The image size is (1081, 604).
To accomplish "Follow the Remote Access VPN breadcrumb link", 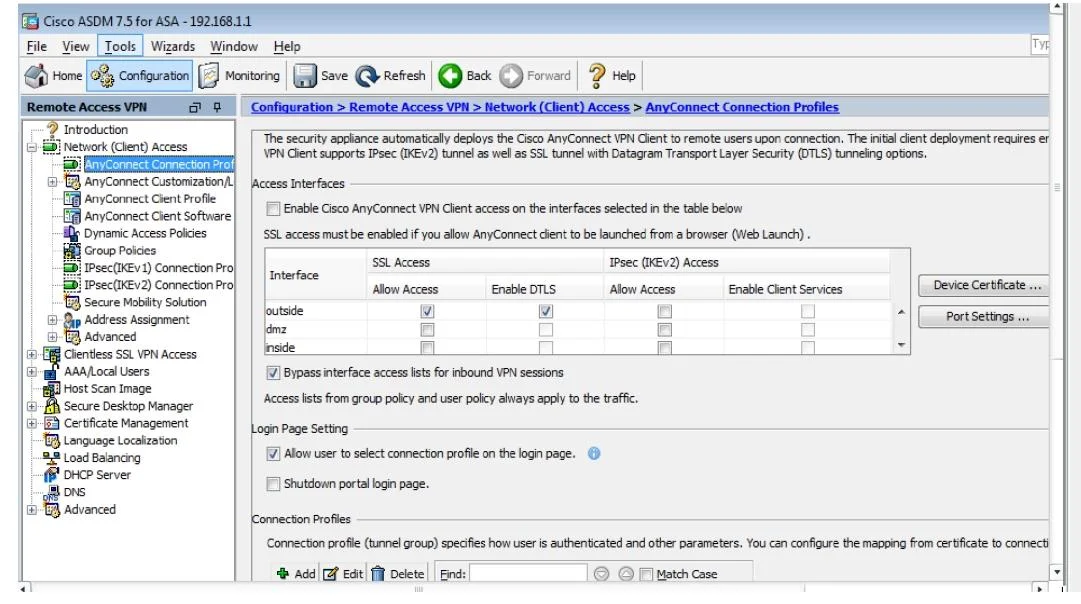I will (409, 107).
